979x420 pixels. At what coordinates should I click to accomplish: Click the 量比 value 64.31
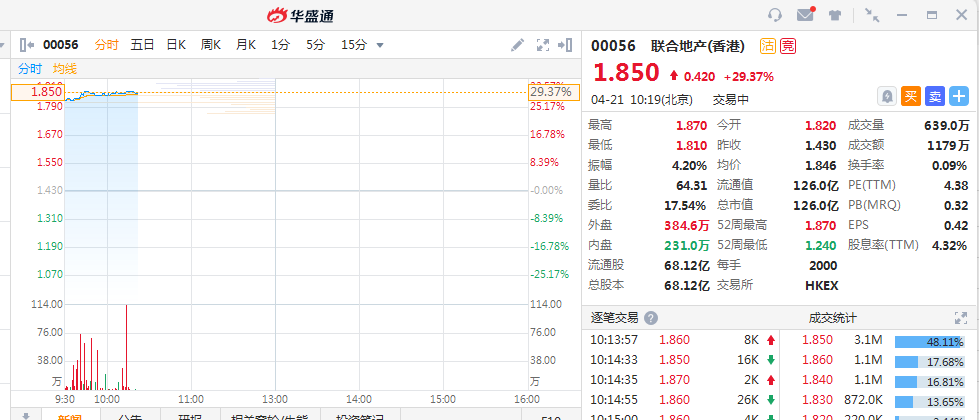tap(691, 185)
